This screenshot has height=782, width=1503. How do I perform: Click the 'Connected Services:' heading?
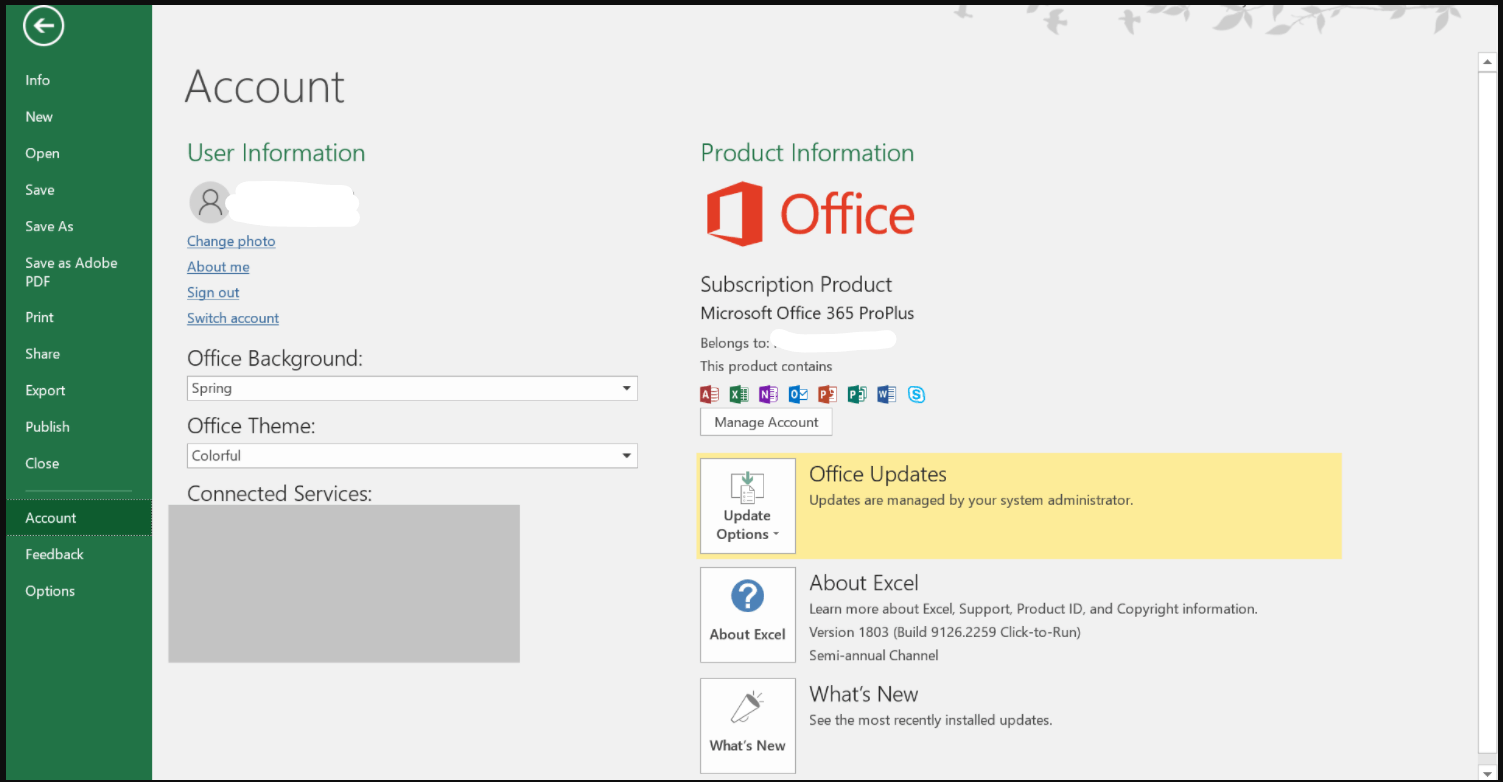[x=279, y=493]
